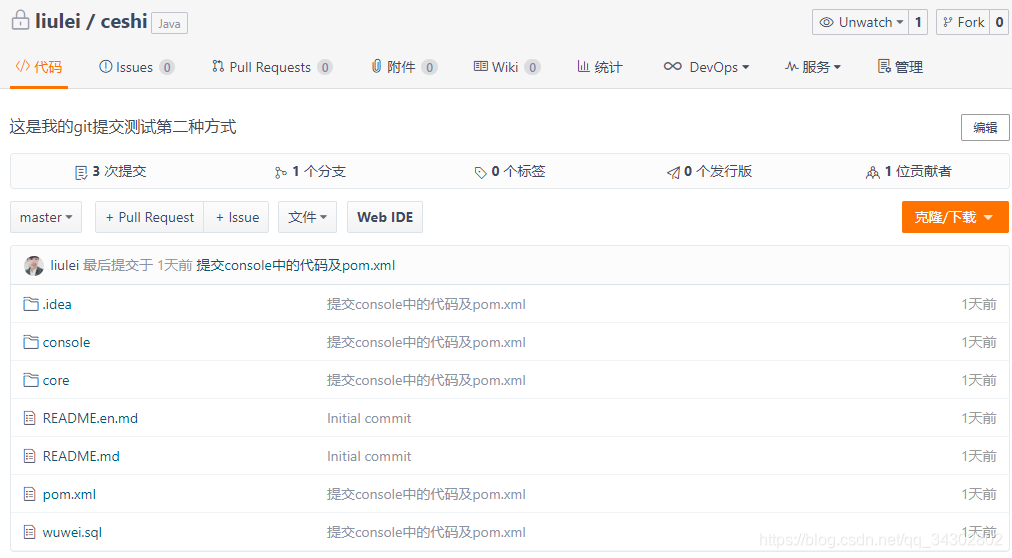Expand the 文件 dropdown button
Screen dimensions: 1012x558
coord(307,217)
